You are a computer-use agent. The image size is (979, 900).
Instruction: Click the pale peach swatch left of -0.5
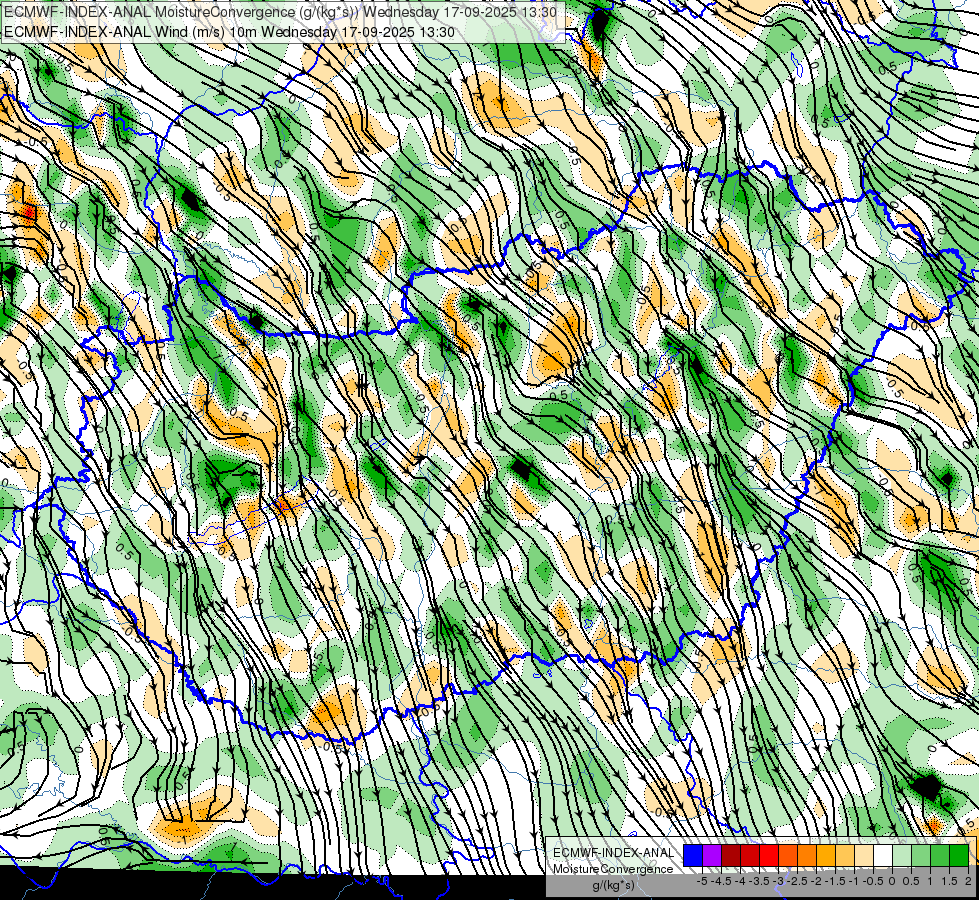click(x=864, y=856)
